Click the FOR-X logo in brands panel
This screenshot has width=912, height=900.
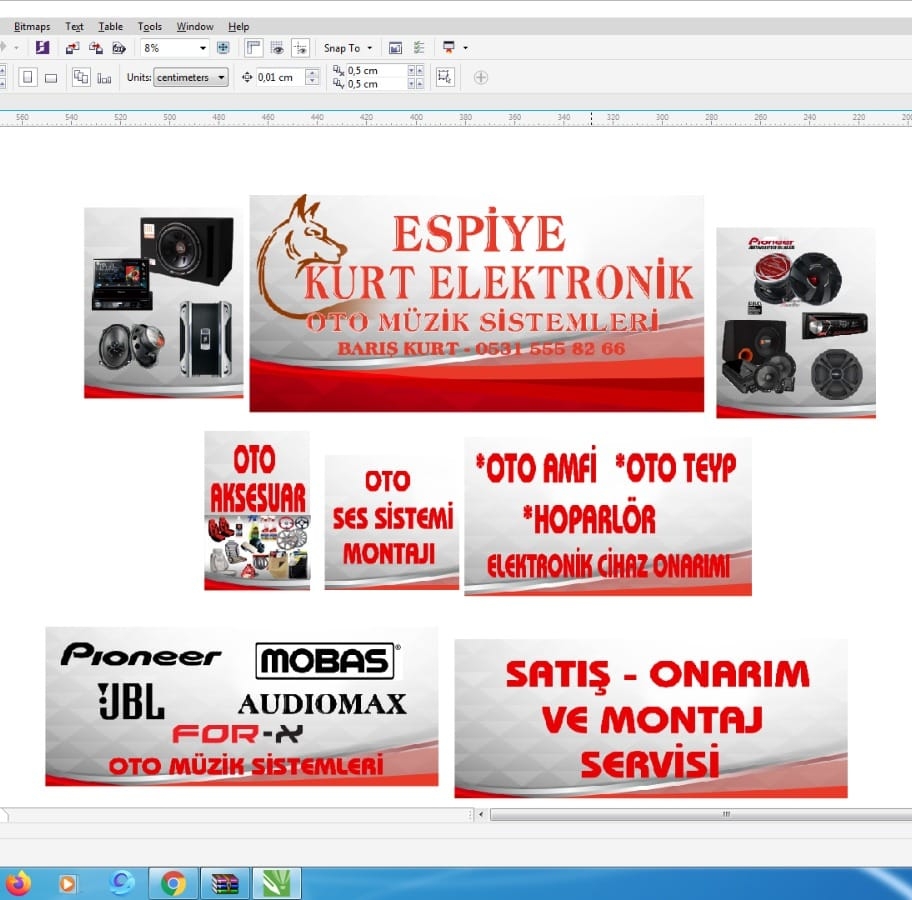pos(237,735)
